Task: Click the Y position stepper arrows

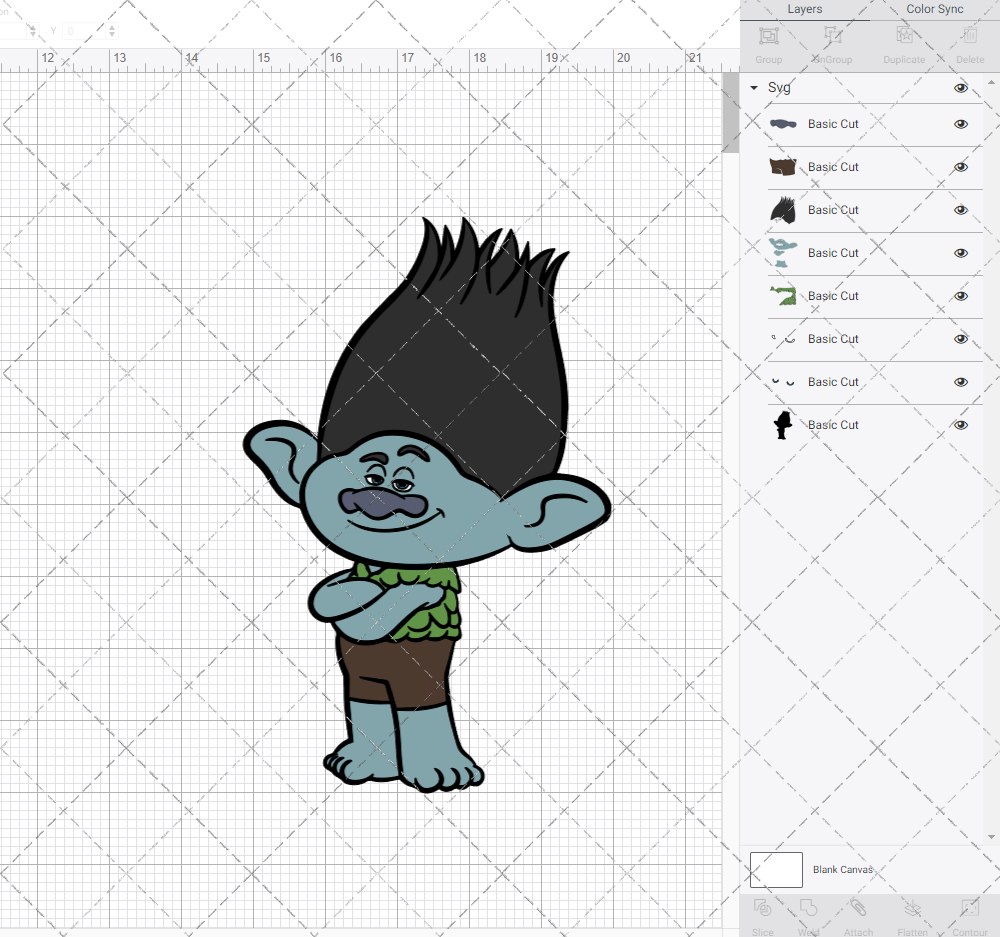Action: click(x=112, y=31)
